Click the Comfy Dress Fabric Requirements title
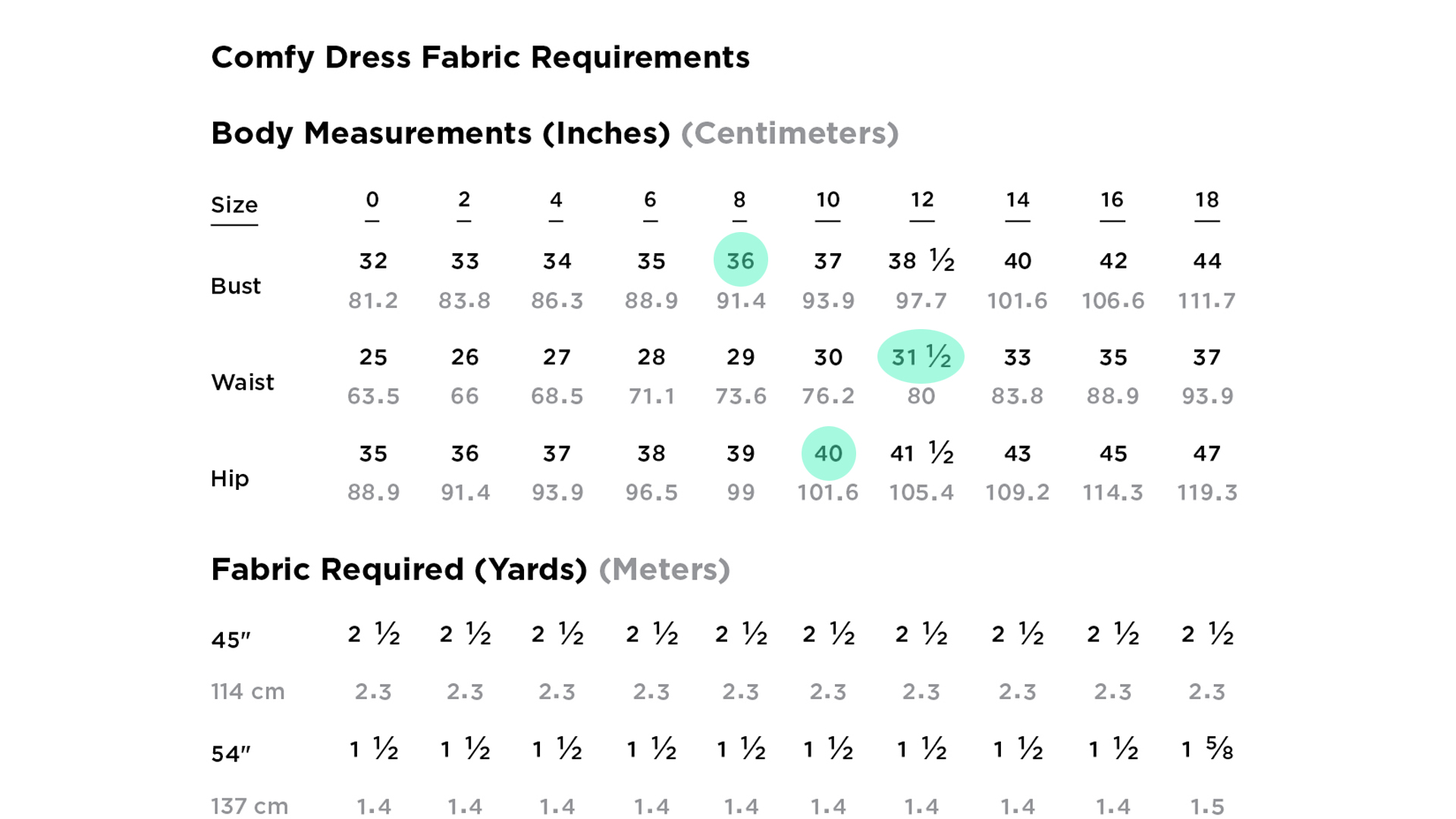 (x=480, y=58)
